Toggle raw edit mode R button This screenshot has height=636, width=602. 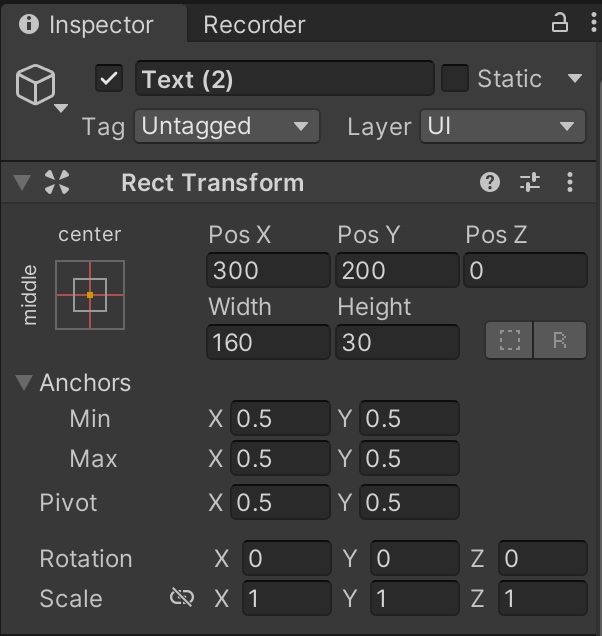560,341
